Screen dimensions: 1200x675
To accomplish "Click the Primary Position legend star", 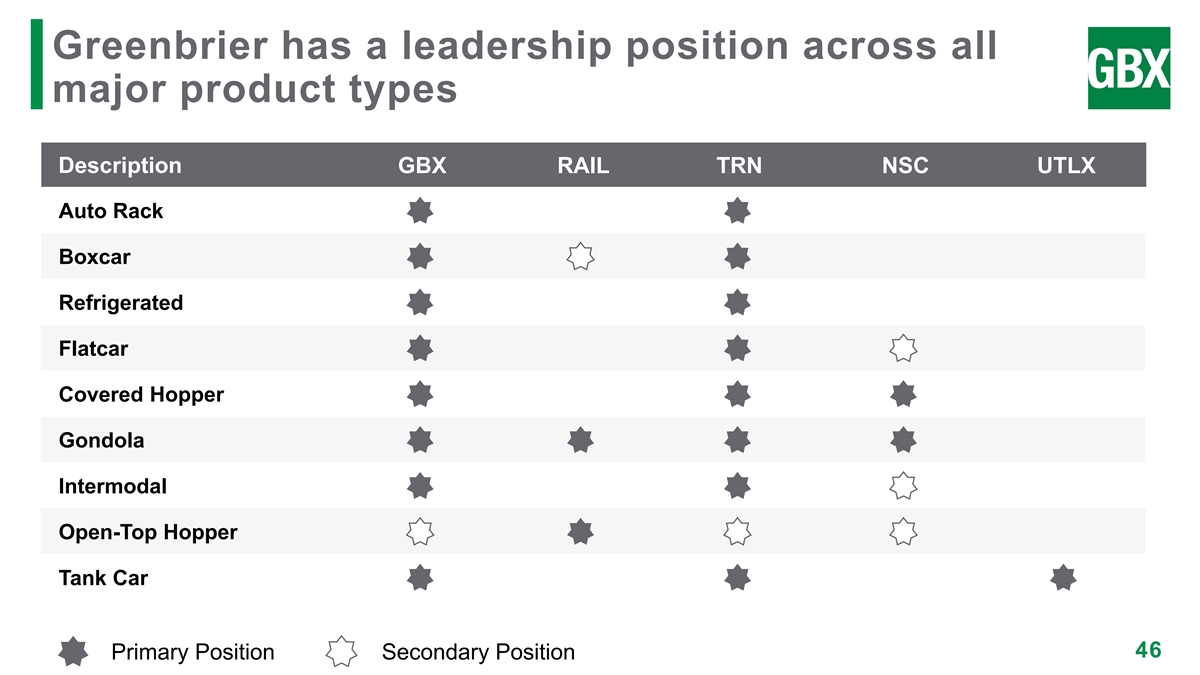I will (73, 652).
